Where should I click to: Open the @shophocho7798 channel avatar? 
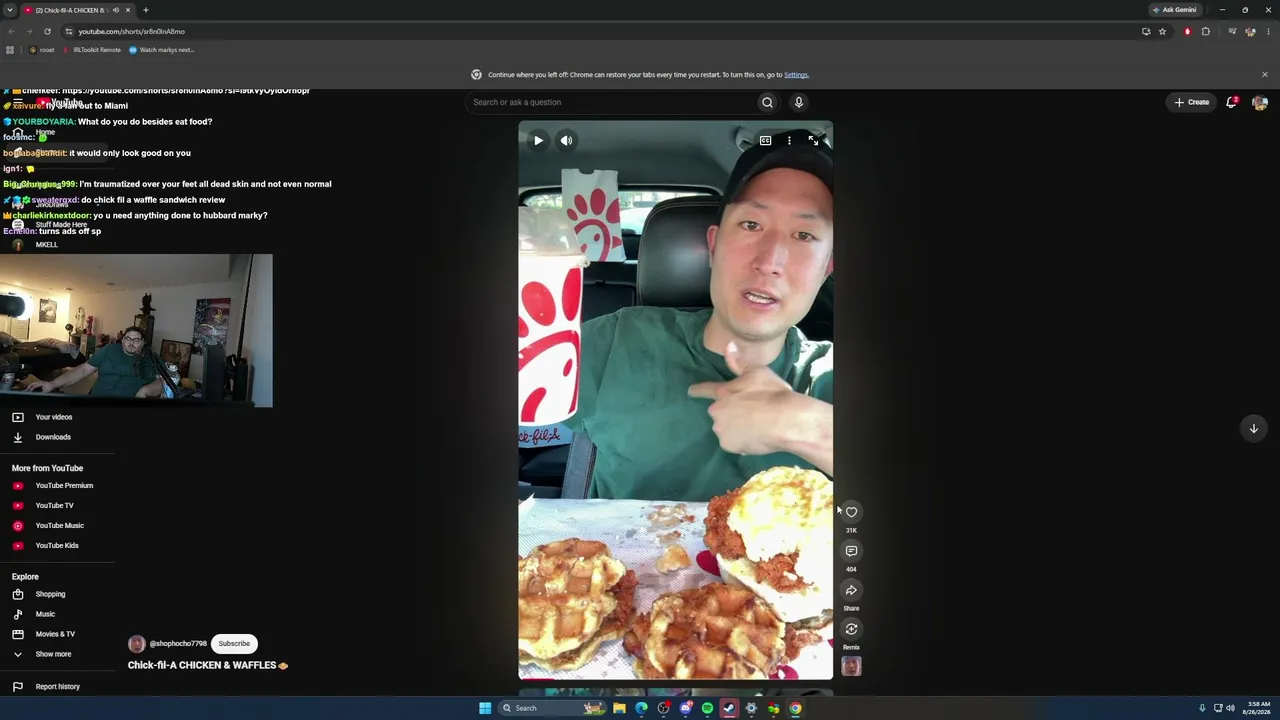point(137,644)
